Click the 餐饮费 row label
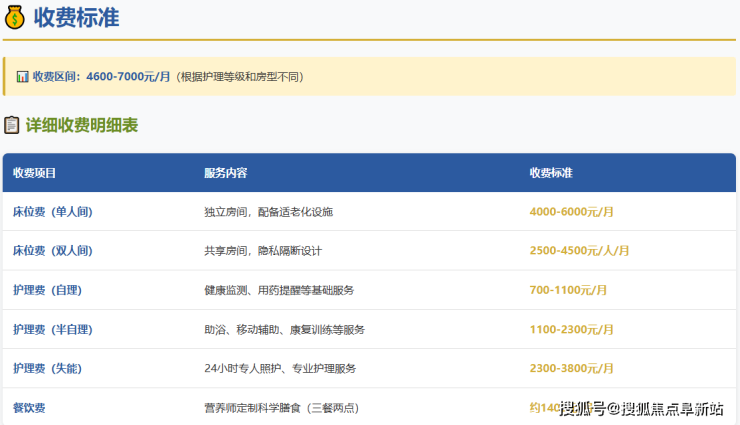The width and height of the screenshot is (740, 425). coord(29,407)
